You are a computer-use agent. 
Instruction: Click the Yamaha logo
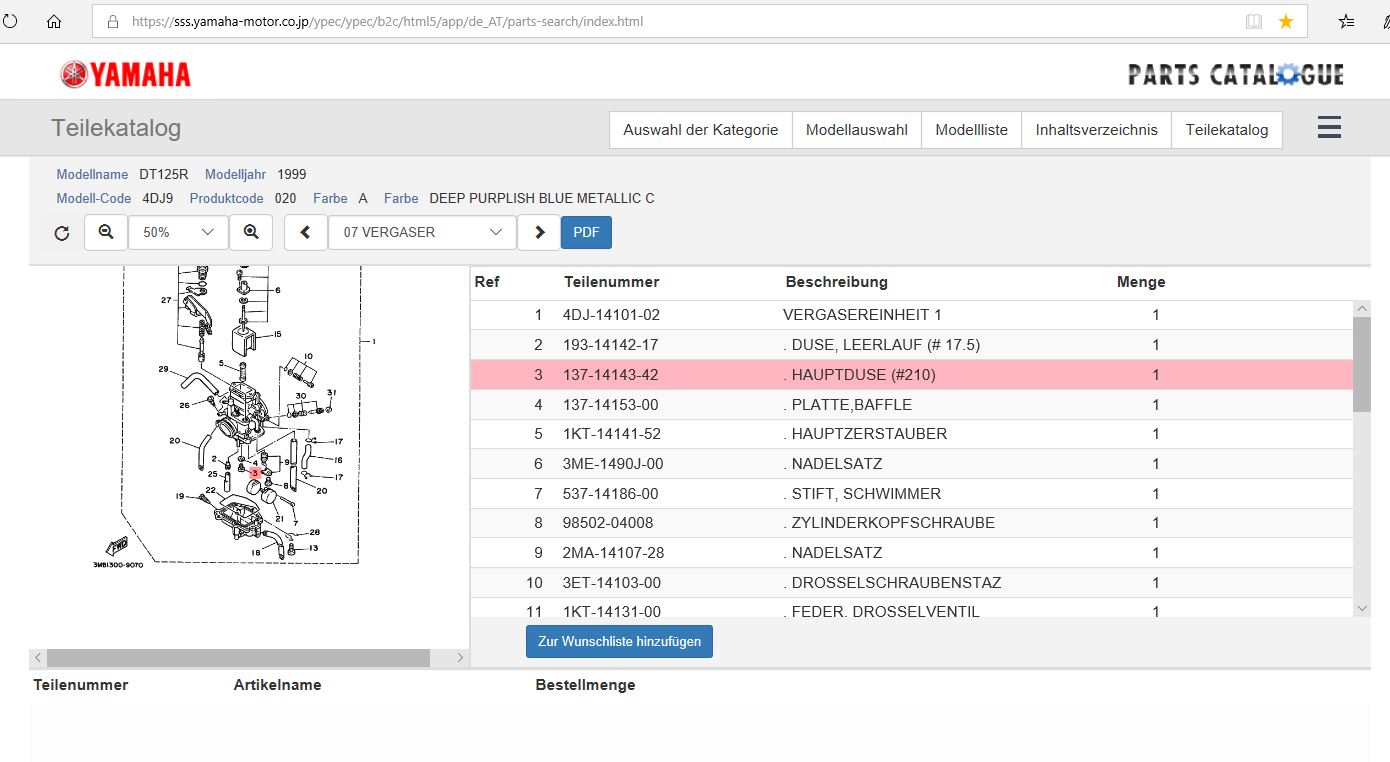click(125, 74)
